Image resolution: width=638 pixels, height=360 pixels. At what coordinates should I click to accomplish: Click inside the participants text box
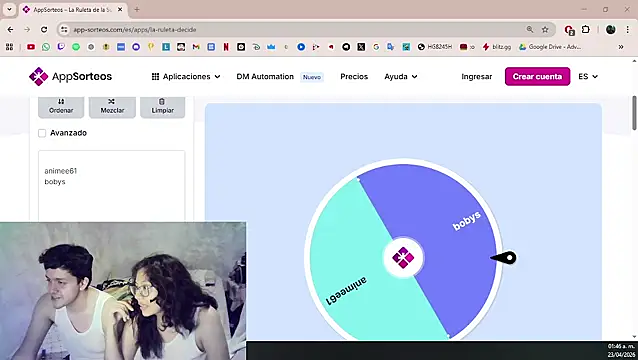point(111,185)
